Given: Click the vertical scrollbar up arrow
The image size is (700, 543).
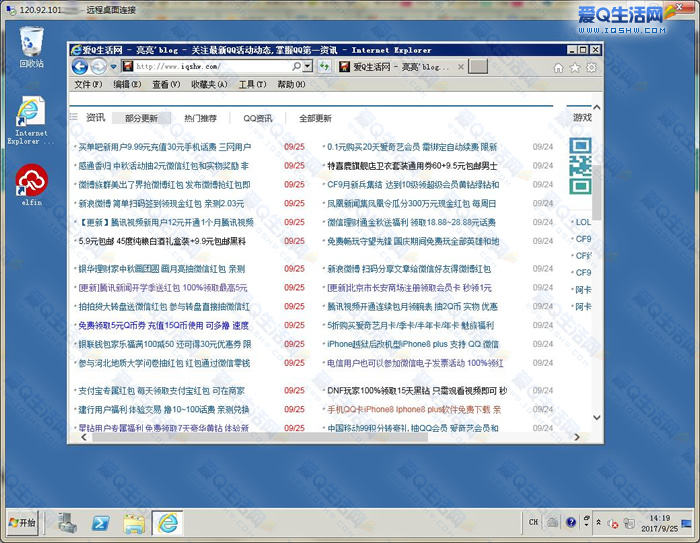Looking at the screenshot, I should tap(596, 108).
